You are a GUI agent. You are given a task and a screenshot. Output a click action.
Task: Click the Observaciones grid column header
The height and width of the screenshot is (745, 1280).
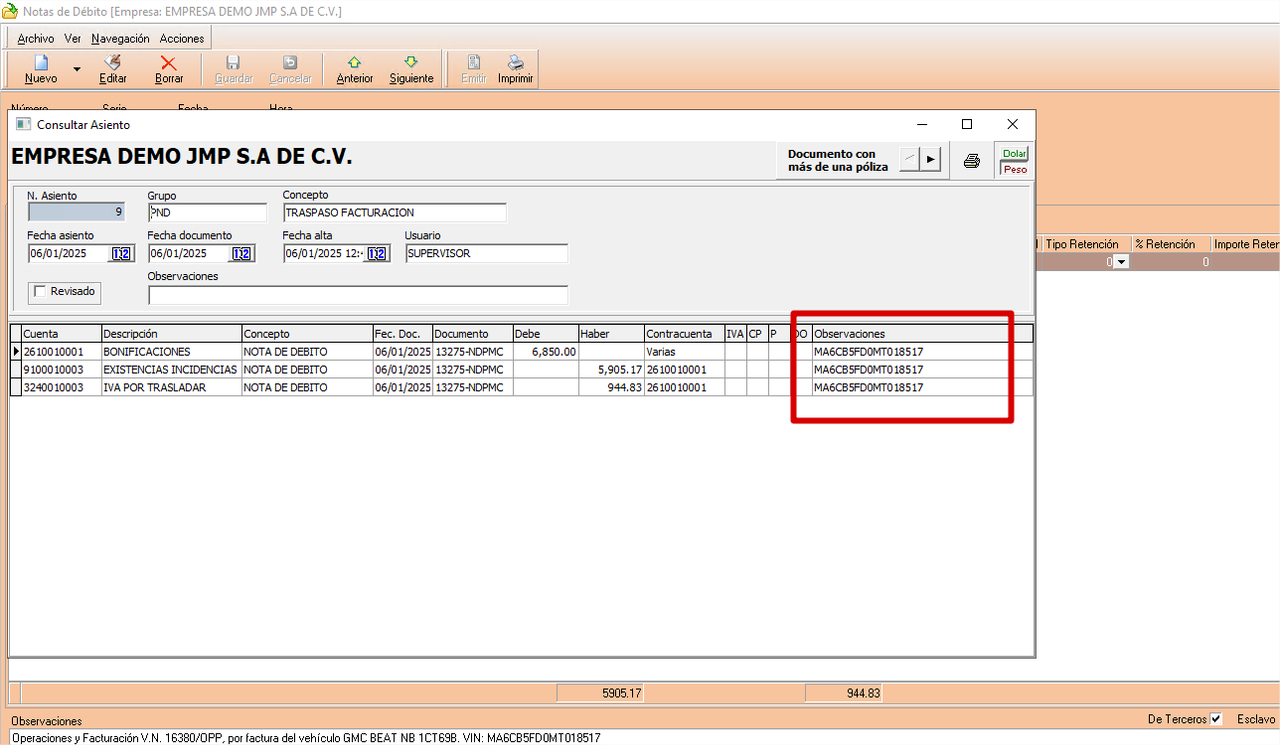[922, 333]
